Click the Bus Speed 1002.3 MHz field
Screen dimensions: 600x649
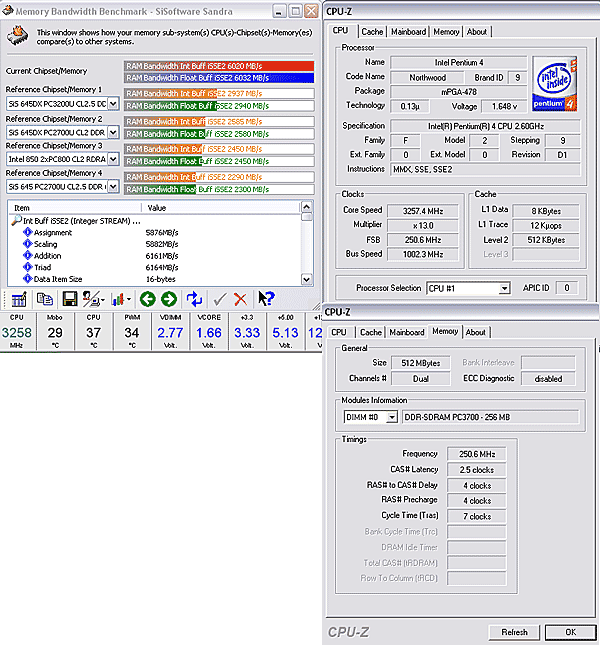pos(423,255)
